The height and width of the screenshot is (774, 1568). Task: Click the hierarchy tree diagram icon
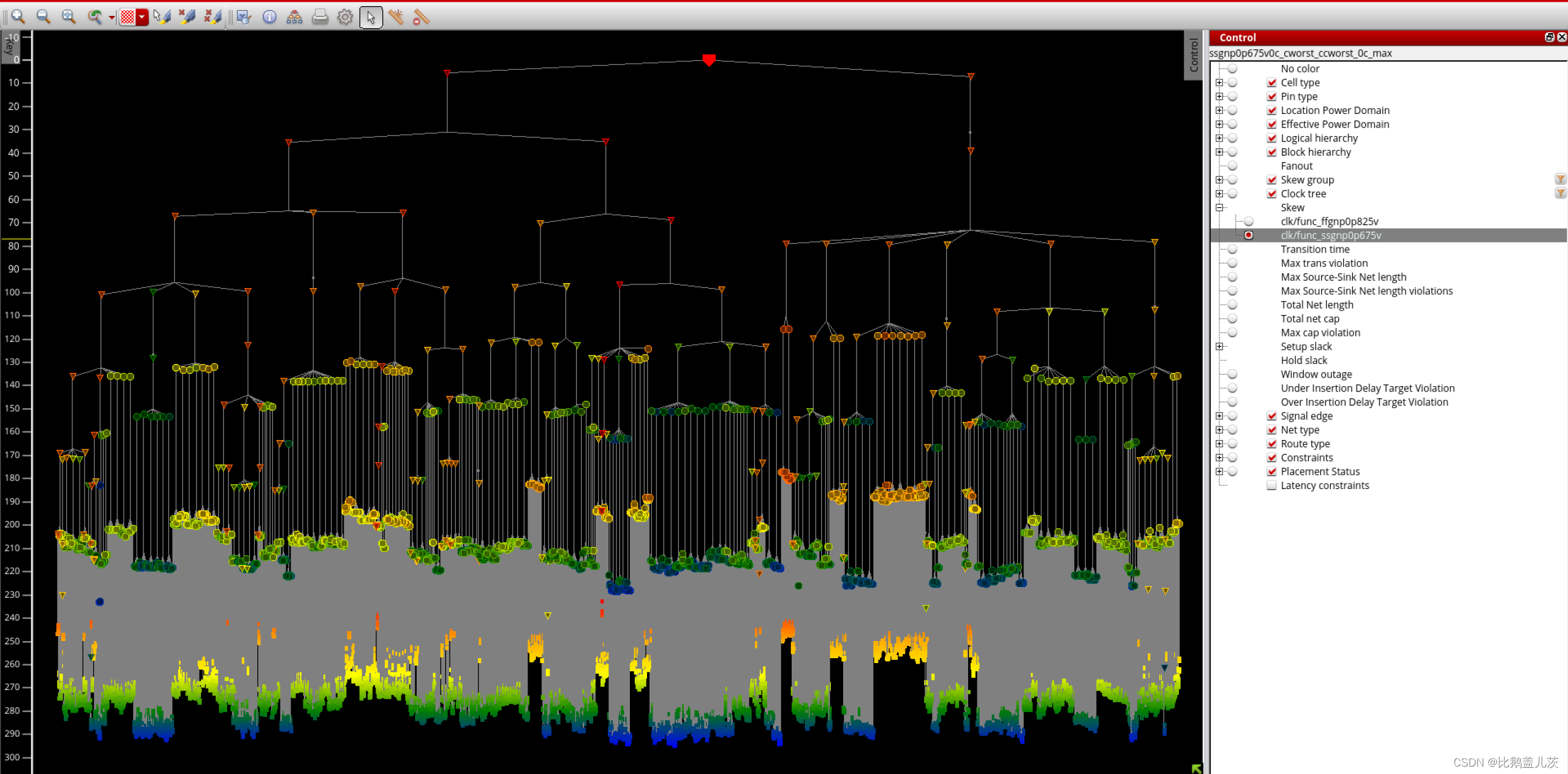click(x=294, y=17)
